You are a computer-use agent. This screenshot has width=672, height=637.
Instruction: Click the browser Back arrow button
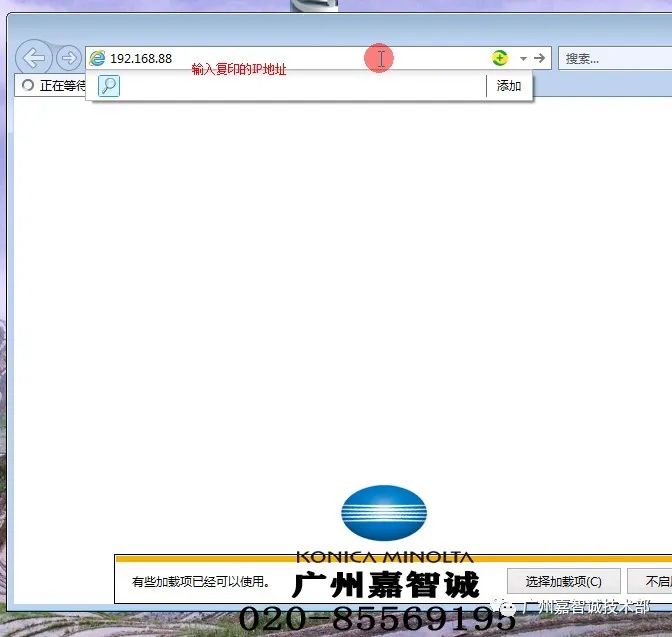coord(34,58)
